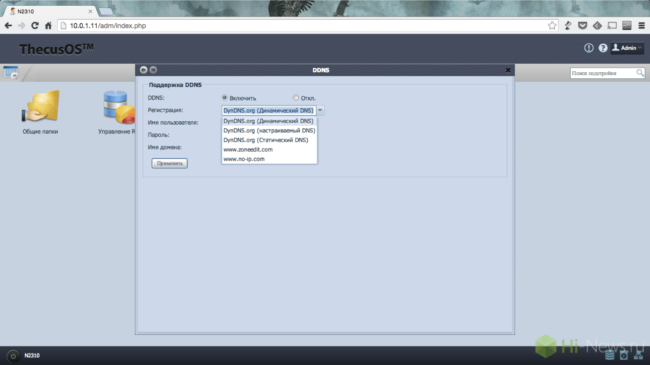Screen dimensions: 650x365
Task: Close the DDNS dialog
Action: click(508, 70)
